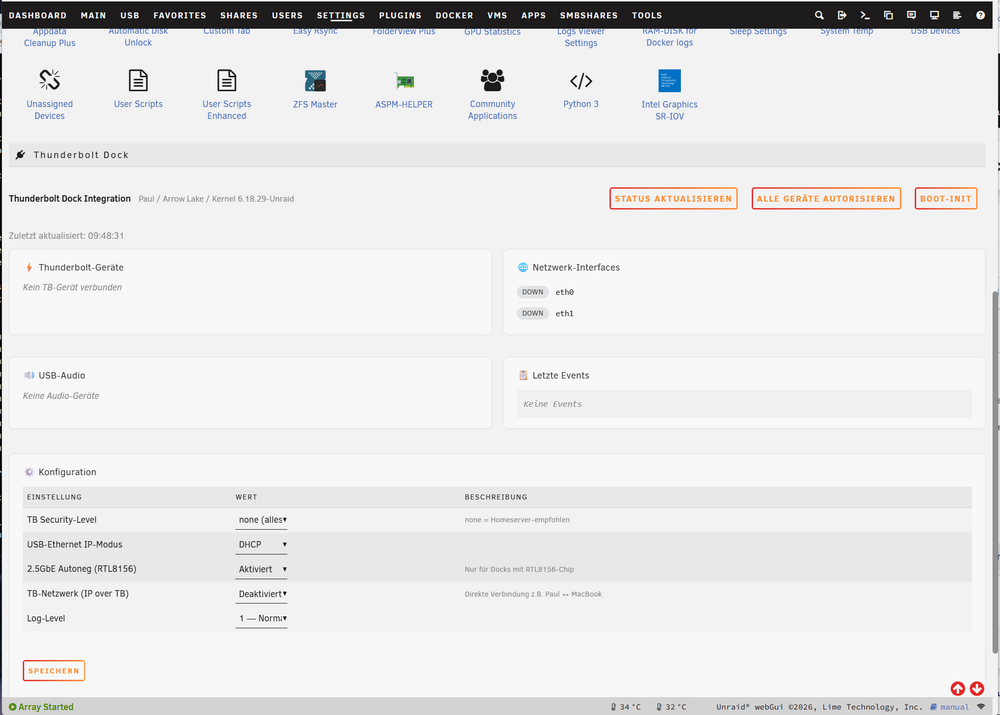The width and height of the screenshot is (1000, 715).
Task: Click ALLE GERÄTE AUTORISIEREN button
Action: (x=826, y=198)
